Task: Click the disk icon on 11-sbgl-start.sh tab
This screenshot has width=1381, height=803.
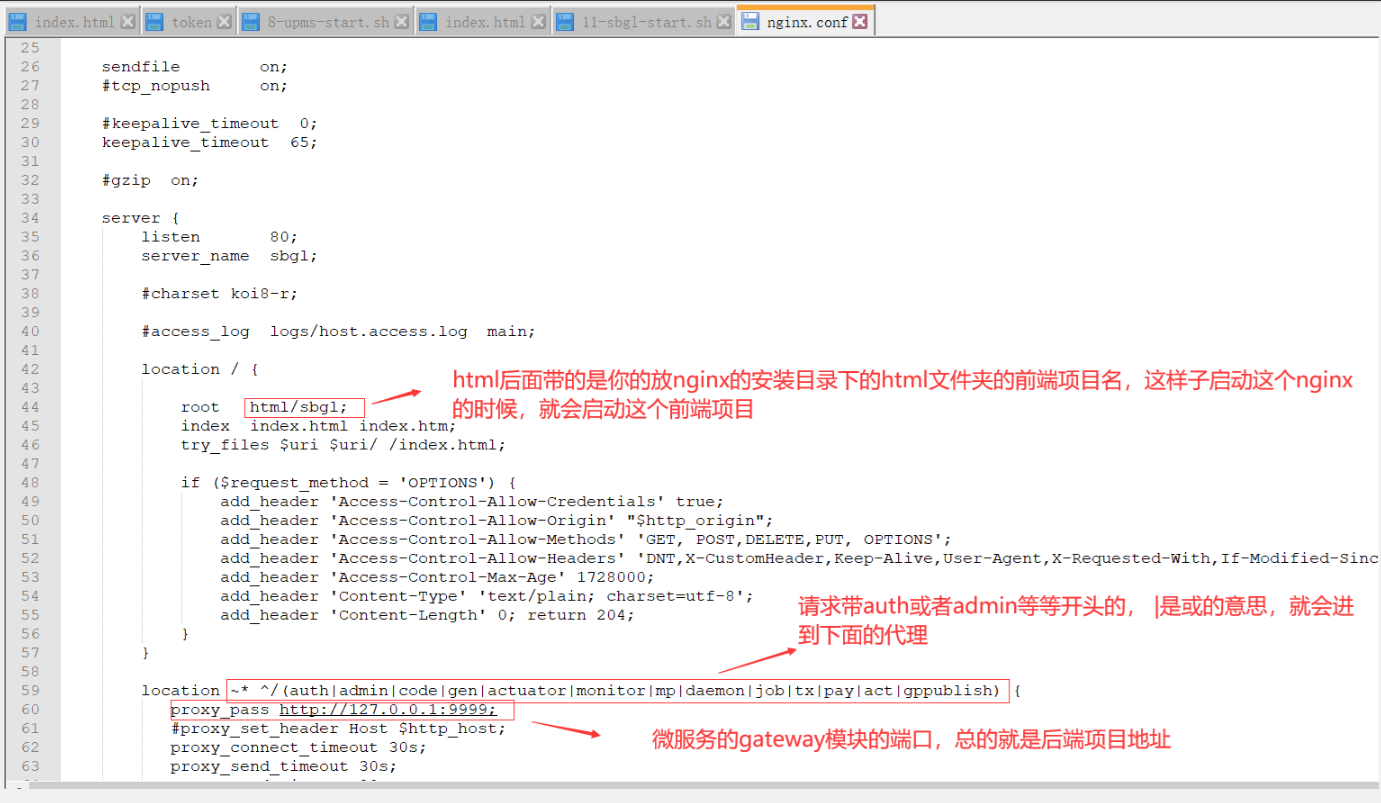Action: [x=566, y=22]
